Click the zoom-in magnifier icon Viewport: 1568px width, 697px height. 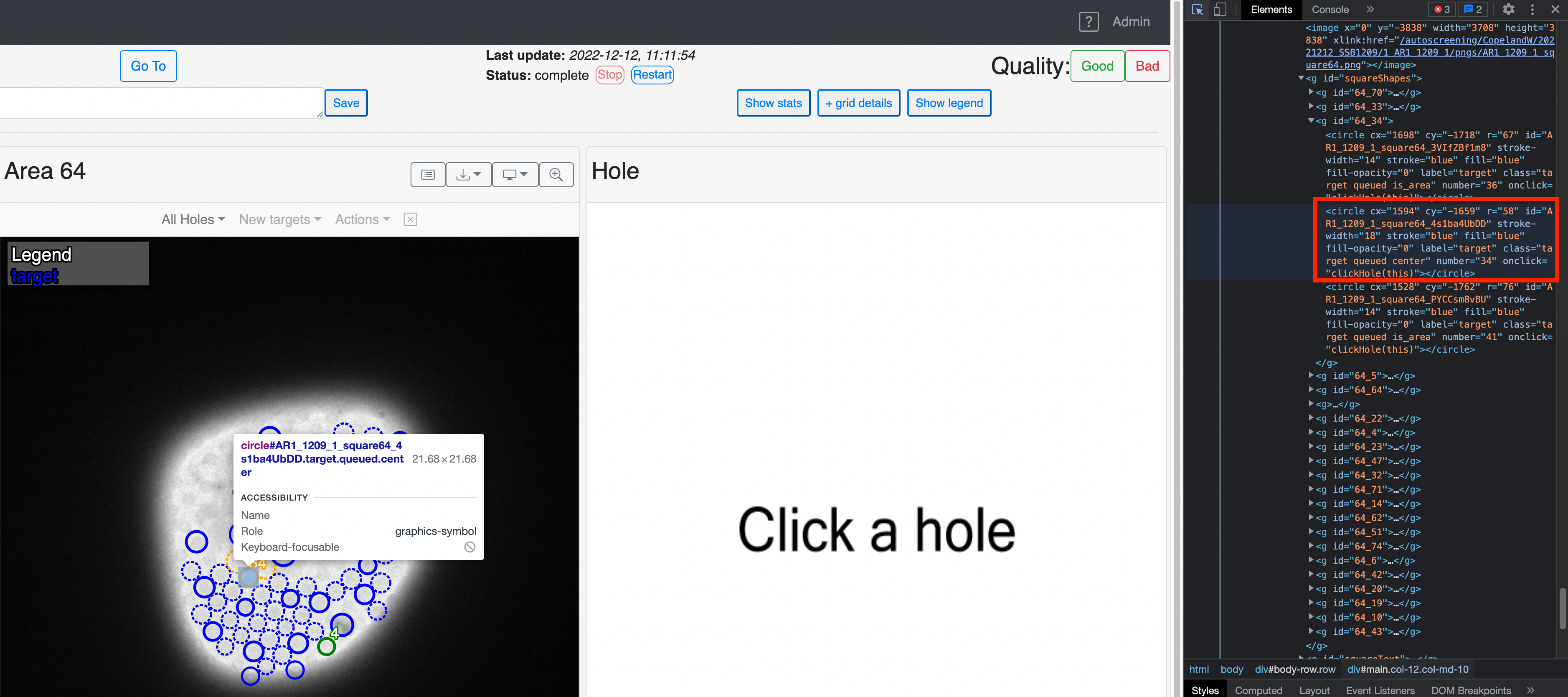point(556,175)
